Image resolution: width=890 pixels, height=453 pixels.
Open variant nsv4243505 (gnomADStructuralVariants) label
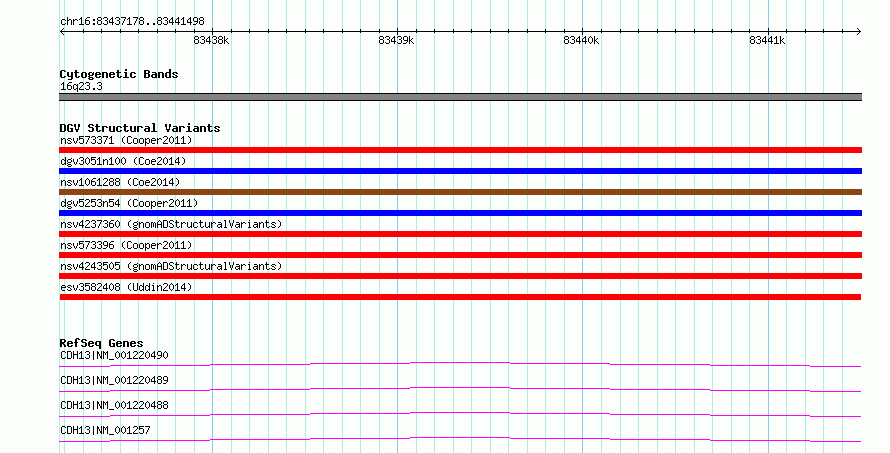point(171,266)
